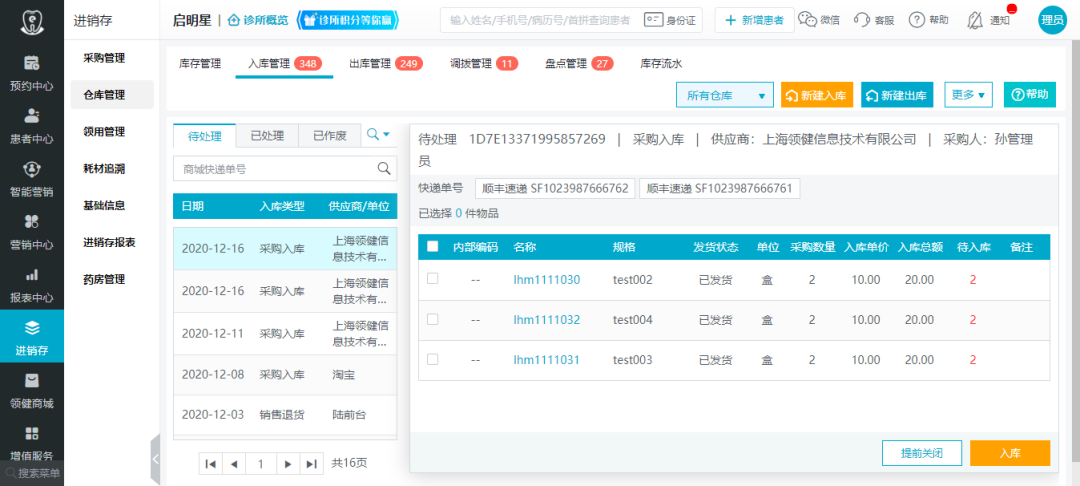
Task: Check the box for lhm1111032
Action: [x=433, y=319]
